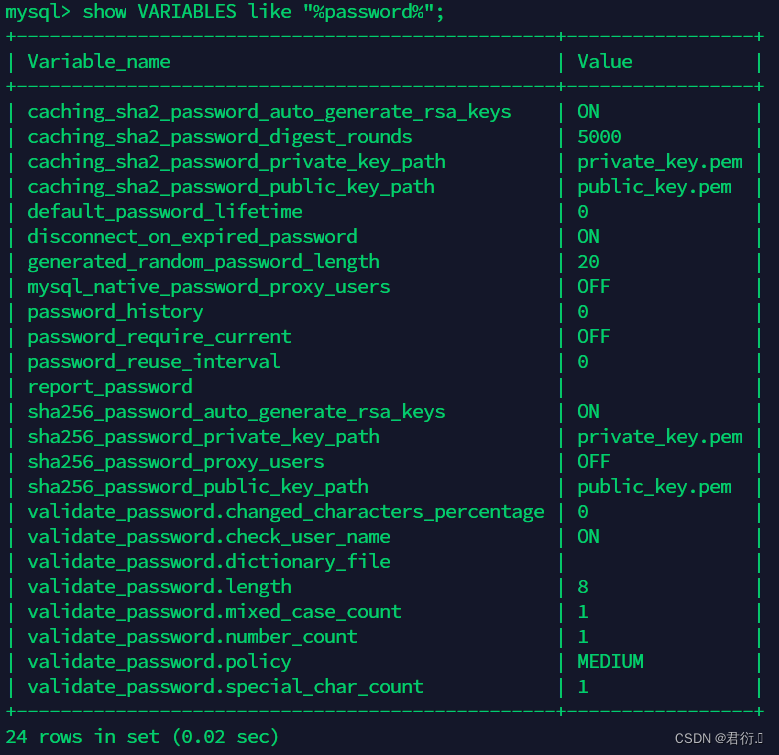
Task: Click the "24 rows in set" result line
Action: pos(142,737)
